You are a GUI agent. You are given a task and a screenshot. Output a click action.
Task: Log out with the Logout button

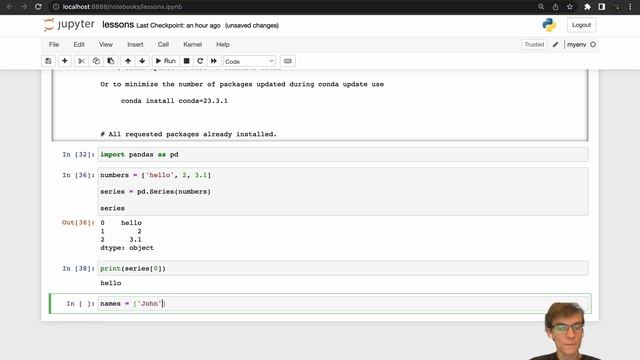click(x=581, y=25)
